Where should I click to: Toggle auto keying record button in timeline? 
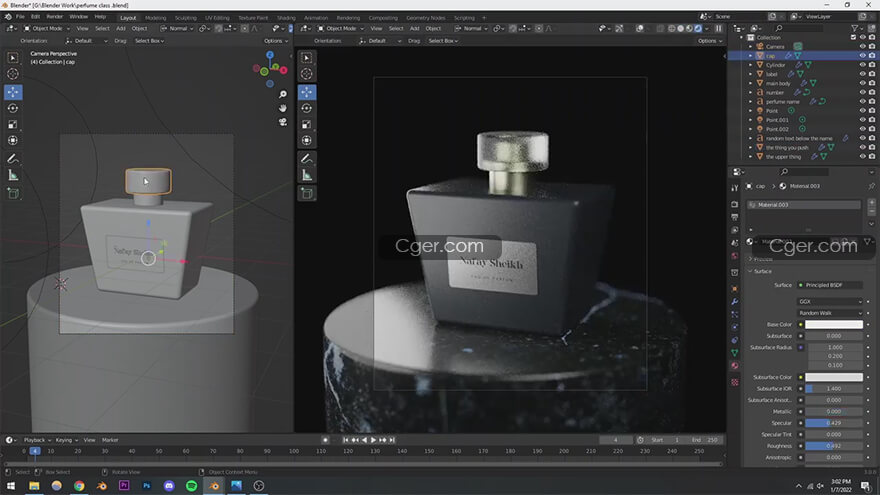coord(325,440)
